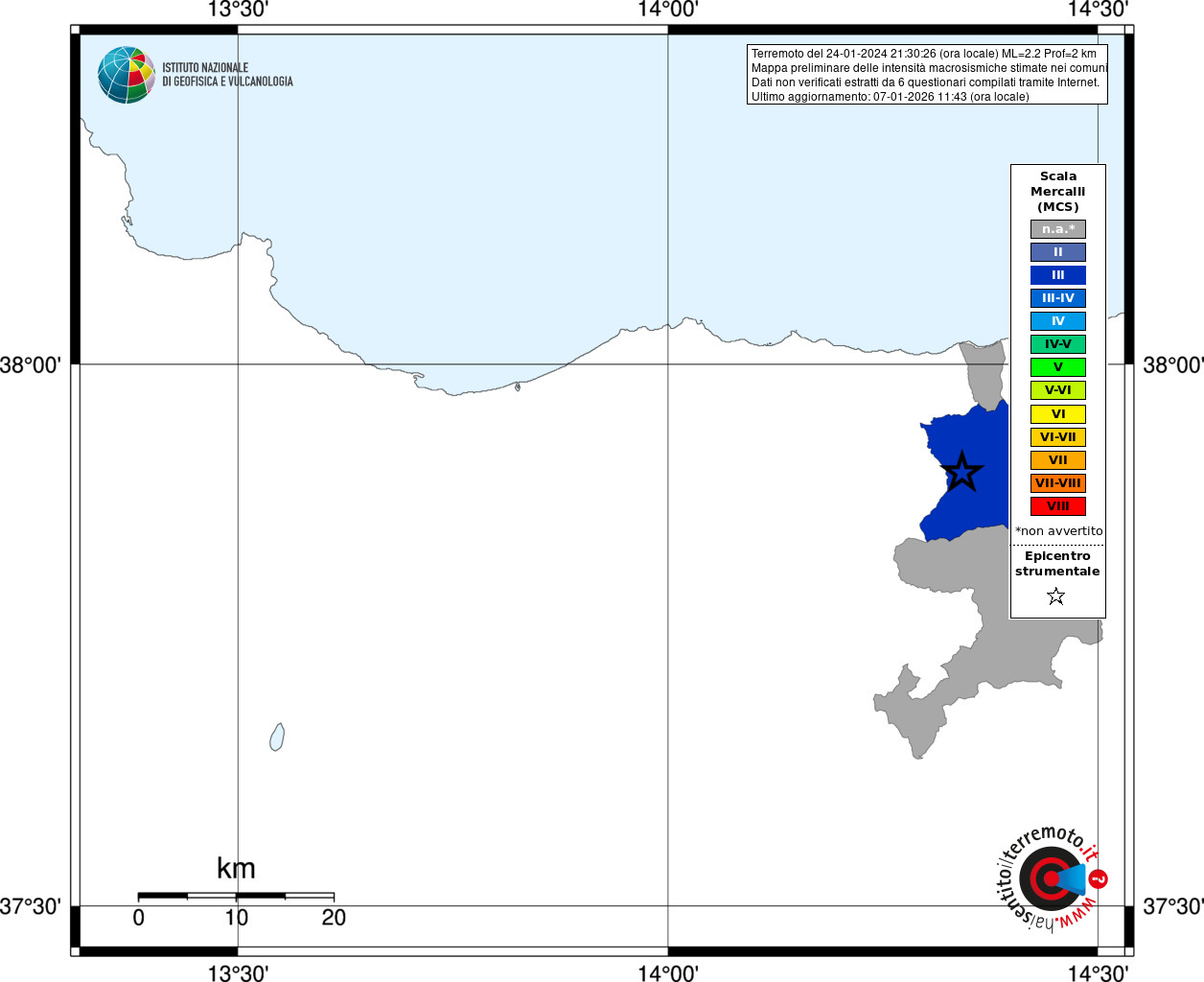Click the Istituto Nazionale di Geofisica text
Viewport: 1204px width, 982px height.
click(x=227, y=75)
